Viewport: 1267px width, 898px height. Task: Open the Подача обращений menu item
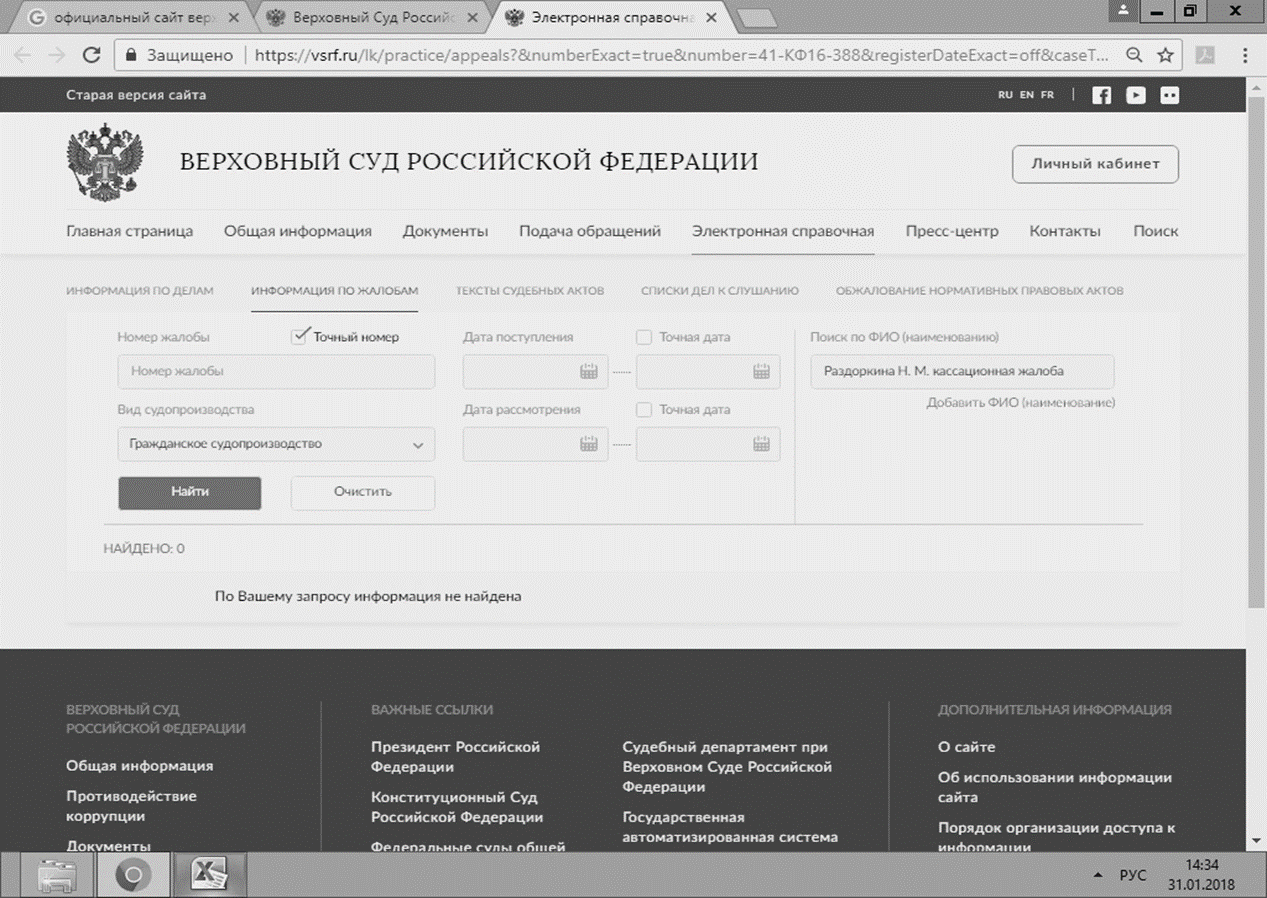point(590,231)
